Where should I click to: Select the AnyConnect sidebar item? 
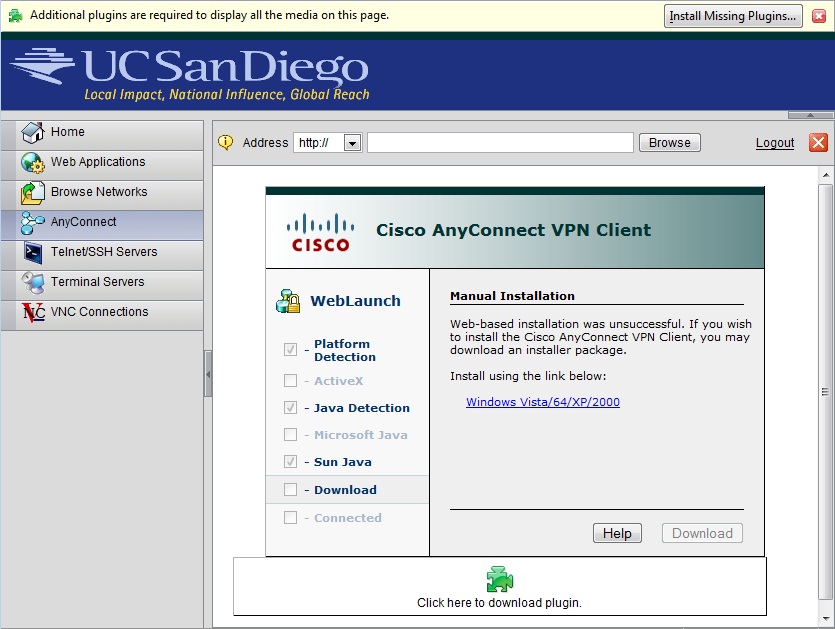click(x=102, y=223)
